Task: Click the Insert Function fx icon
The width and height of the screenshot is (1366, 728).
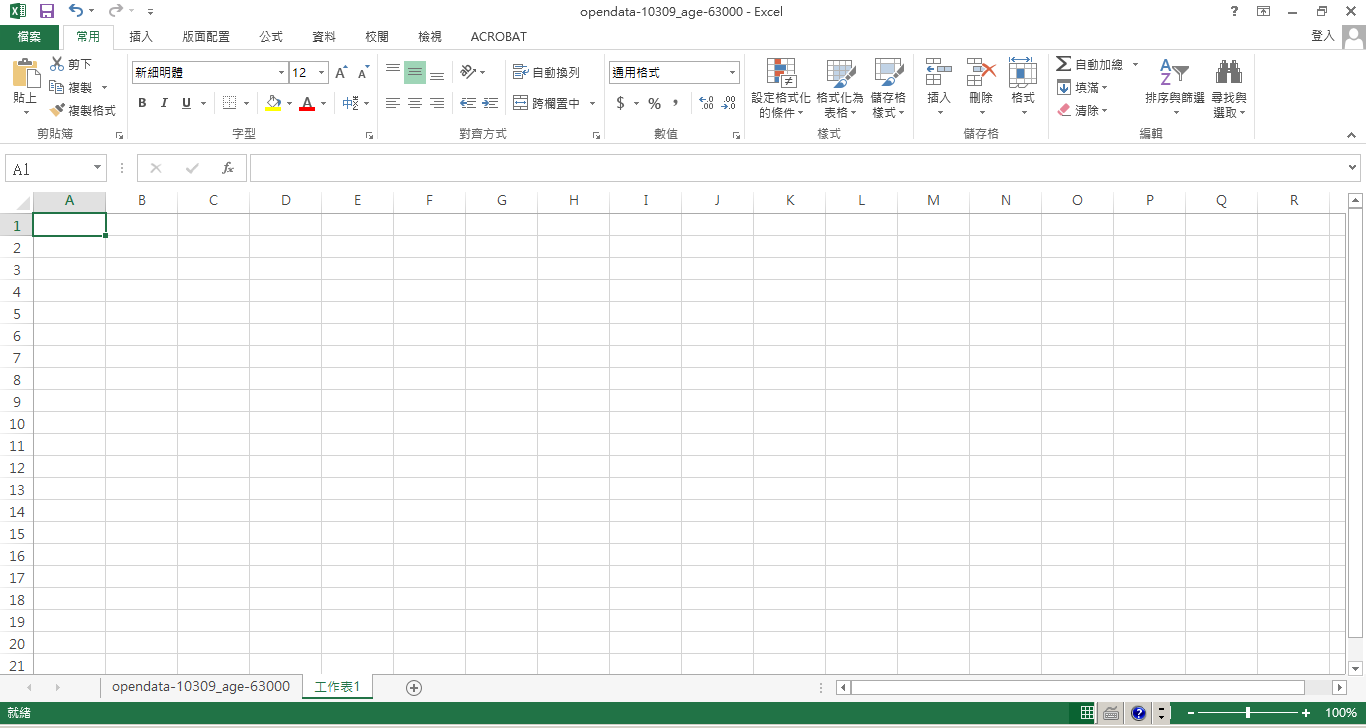Action: click(228, 168)
